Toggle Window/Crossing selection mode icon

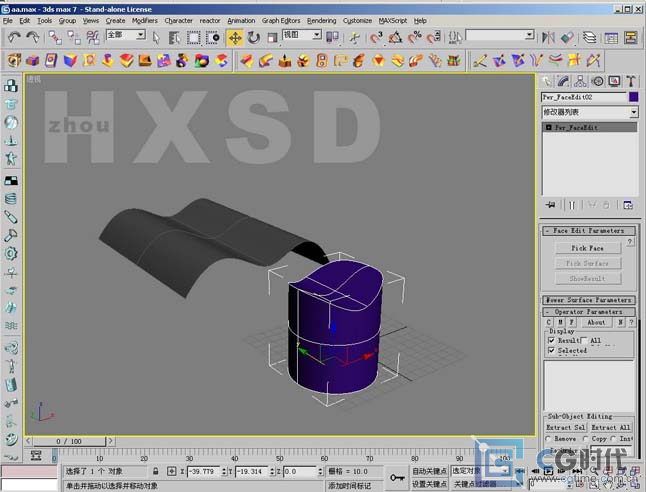pos(213,37)
